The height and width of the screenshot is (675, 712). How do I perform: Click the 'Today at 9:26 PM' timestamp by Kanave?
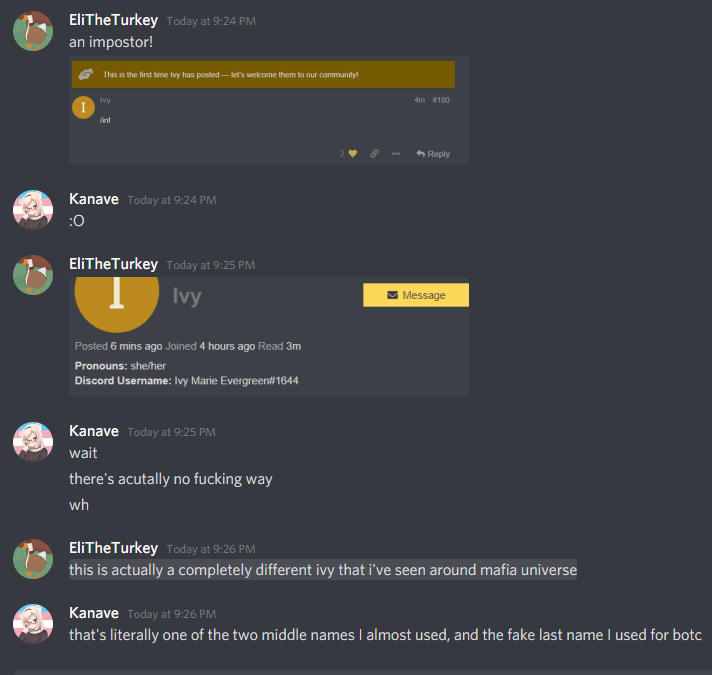pos(172,614)
